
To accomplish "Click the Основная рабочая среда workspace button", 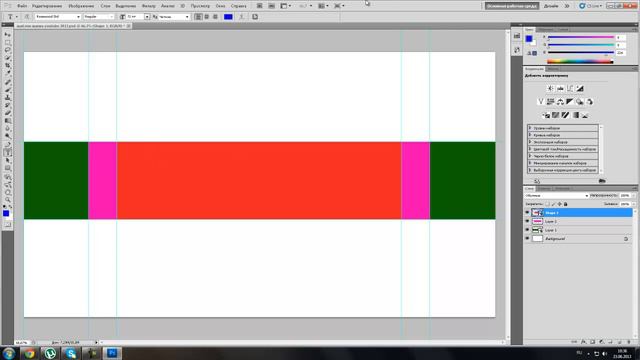I will (x=512, y=6).
